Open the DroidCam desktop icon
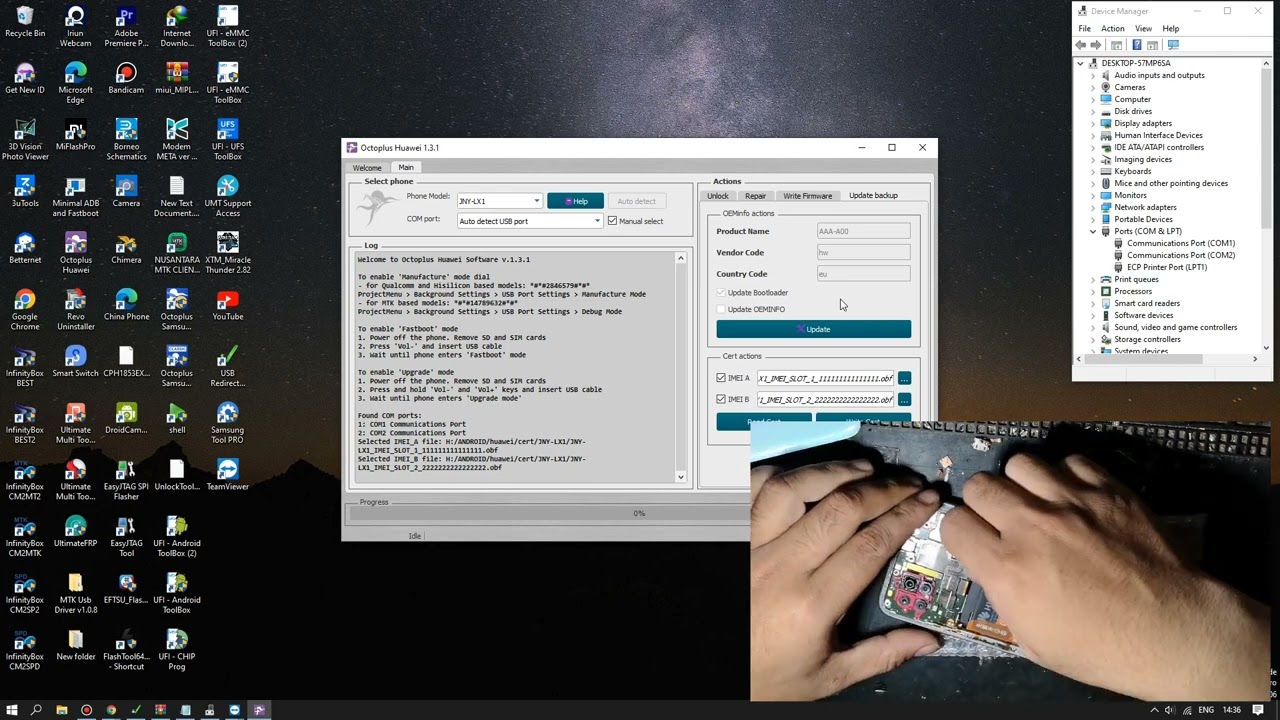The width and height of the screenshot is (1280, 720). (126, 419)
